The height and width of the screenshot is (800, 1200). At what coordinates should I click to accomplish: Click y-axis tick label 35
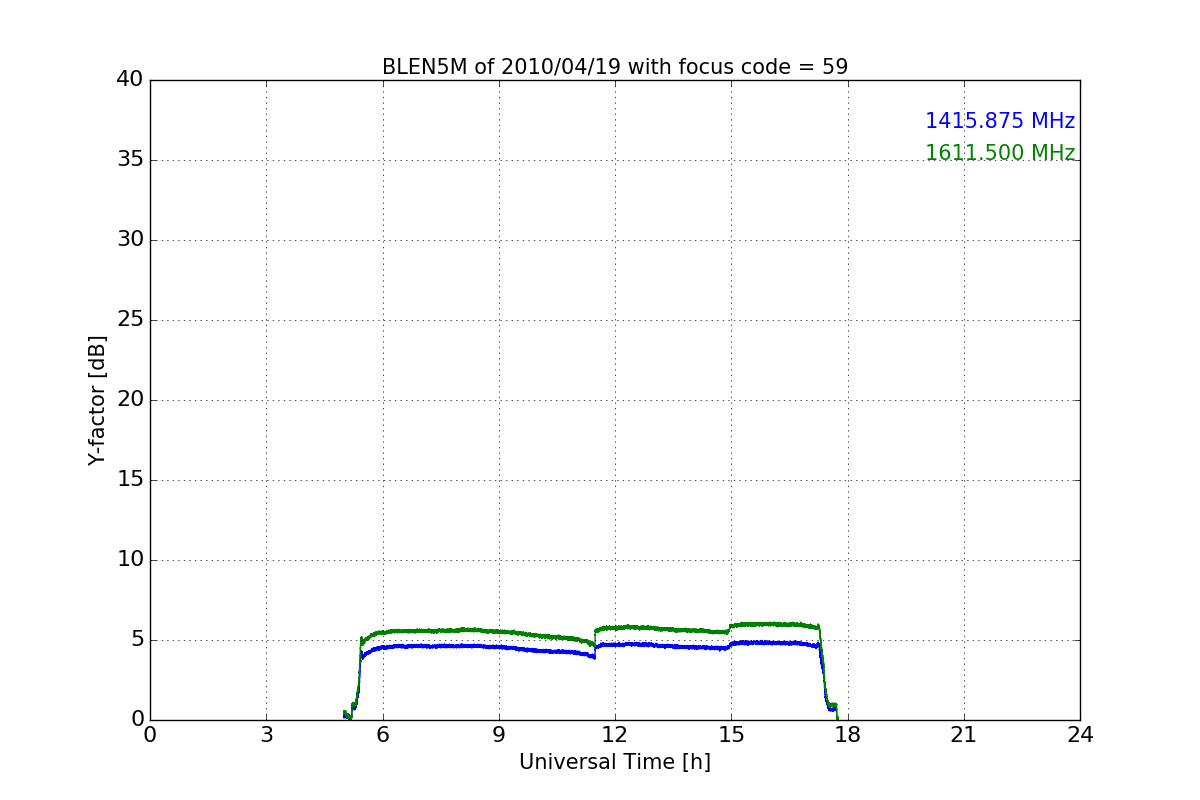(x=130, y=160)
